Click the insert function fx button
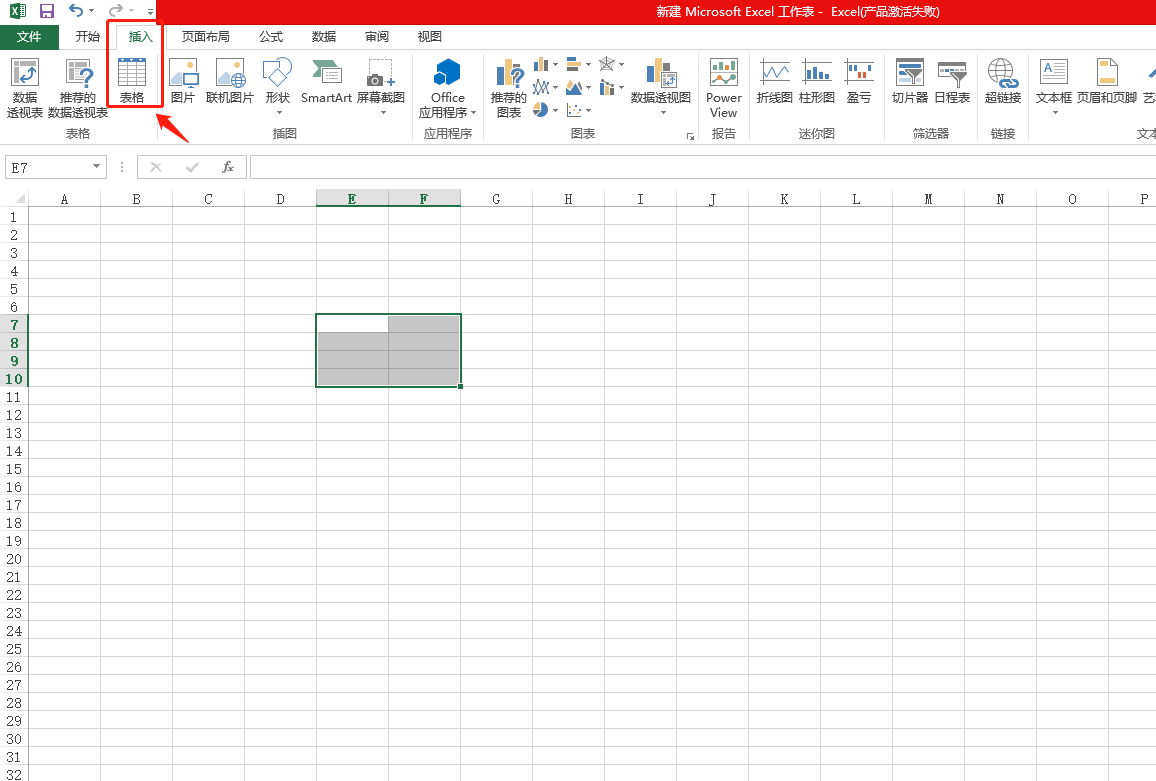Viewport: 1156px width, 781px height. 228,167
